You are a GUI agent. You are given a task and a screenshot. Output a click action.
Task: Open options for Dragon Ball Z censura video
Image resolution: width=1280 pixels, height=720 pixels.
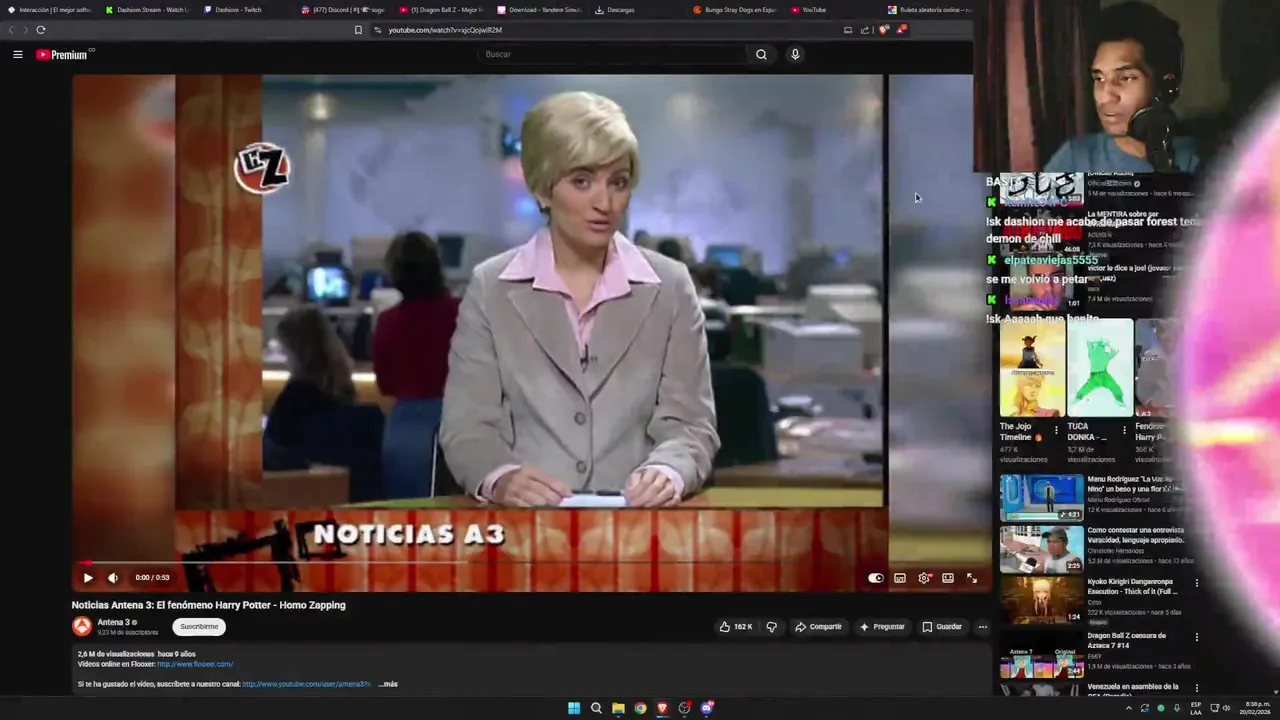click(x=1196, y=637)
